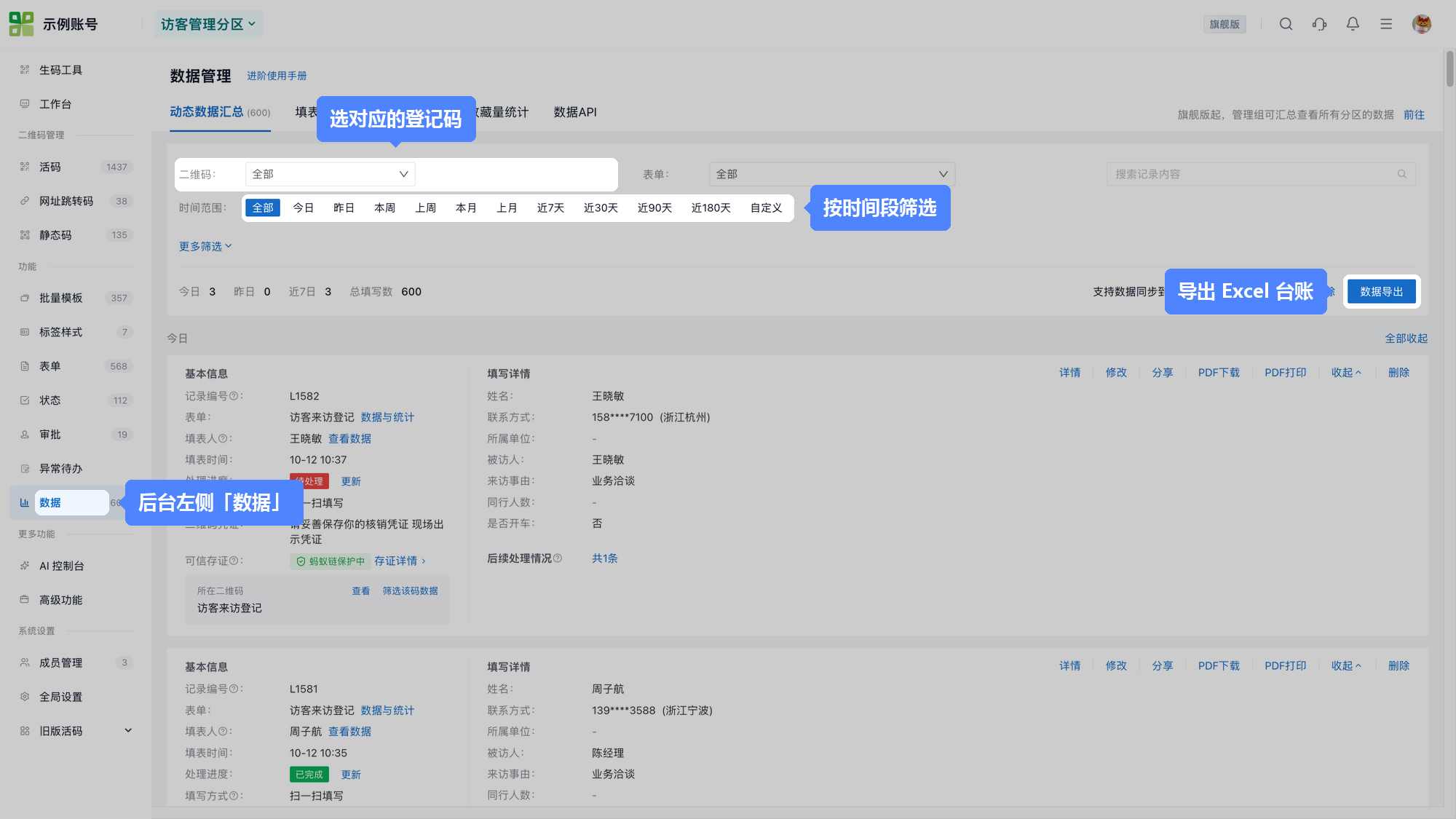Click the 示例账号 logo icon
Image resolution: width=1456 pixels, height=819 pixels.
[x=21, y=24]
